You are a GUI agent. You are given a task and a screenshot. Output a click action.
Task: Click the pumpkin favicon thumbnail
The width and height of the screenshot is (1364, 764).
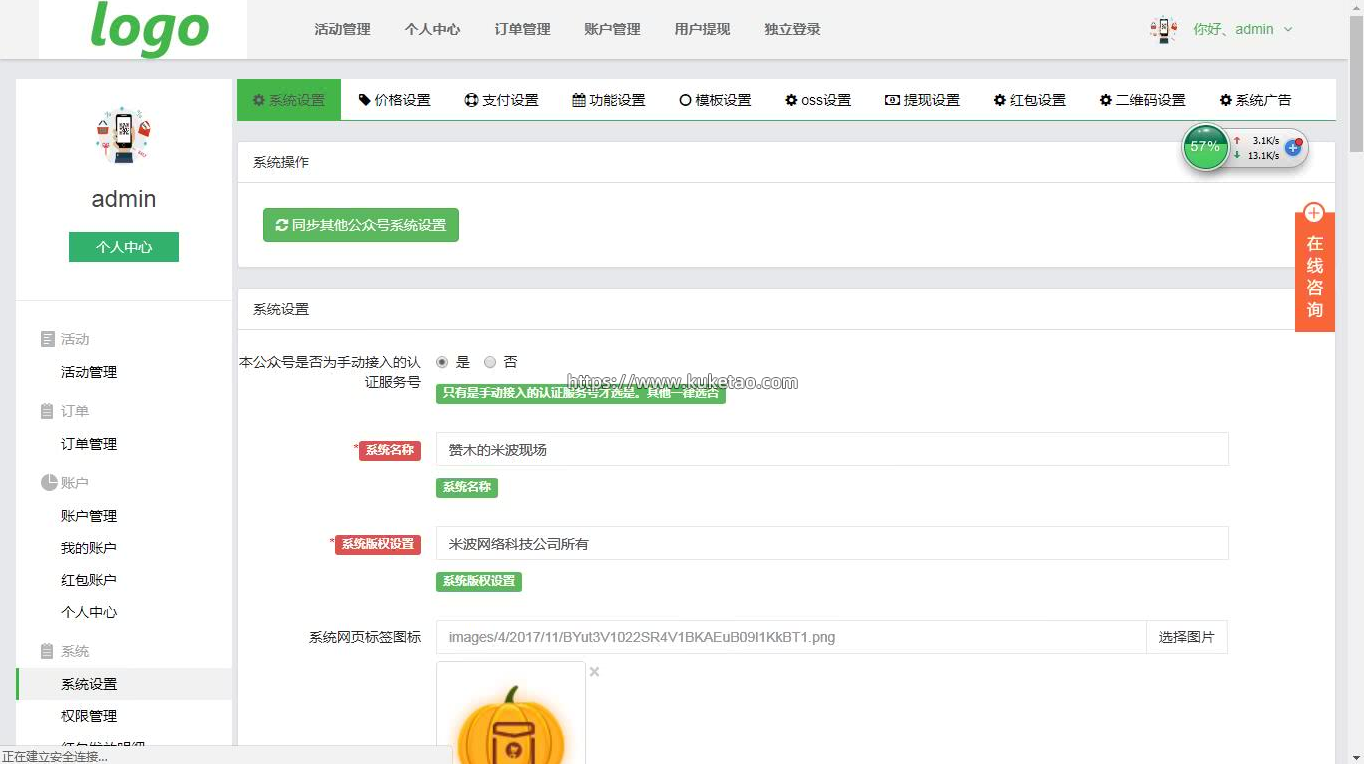pos(511,715)
